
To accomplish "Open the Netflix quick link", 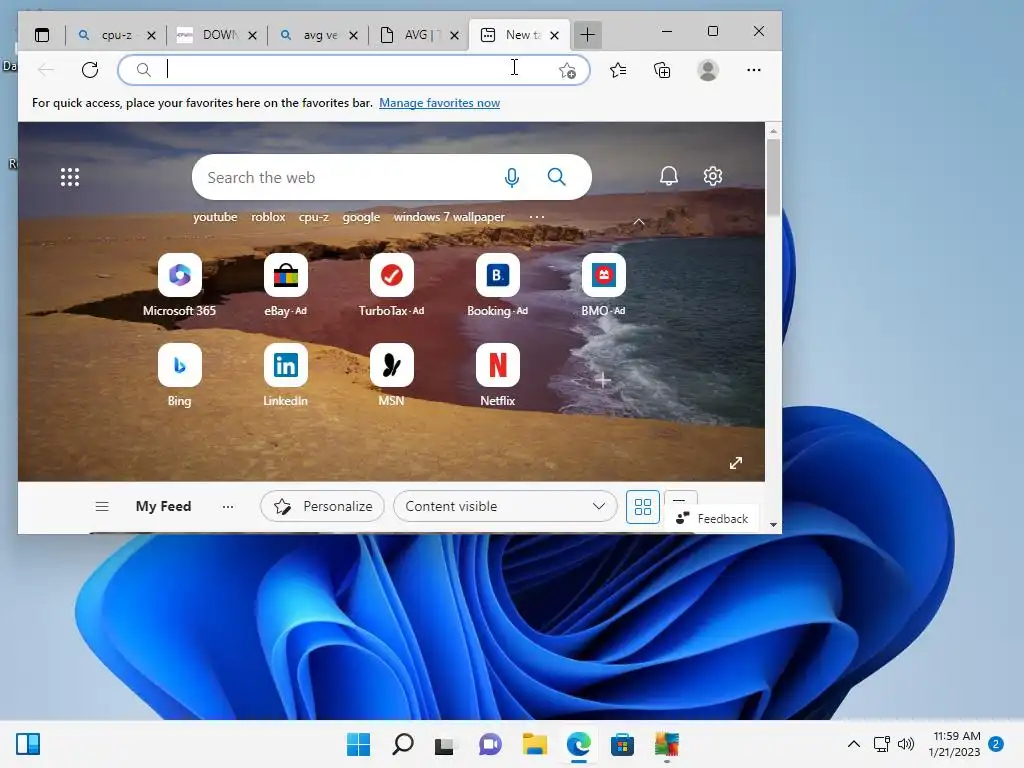I will coord(498,375).
